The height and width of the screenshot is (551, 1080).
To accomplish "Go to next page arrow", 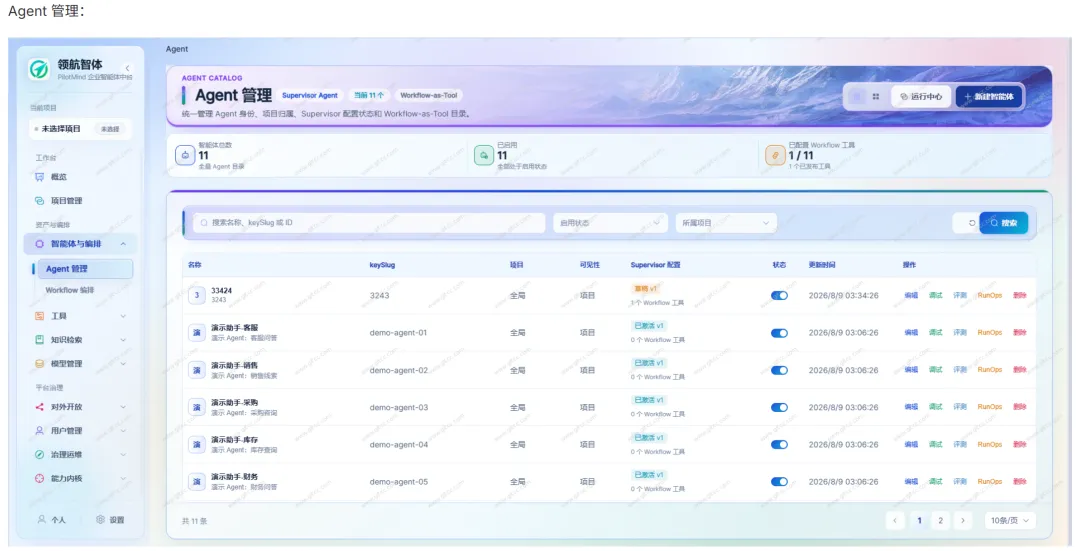I will click(962, 521).
